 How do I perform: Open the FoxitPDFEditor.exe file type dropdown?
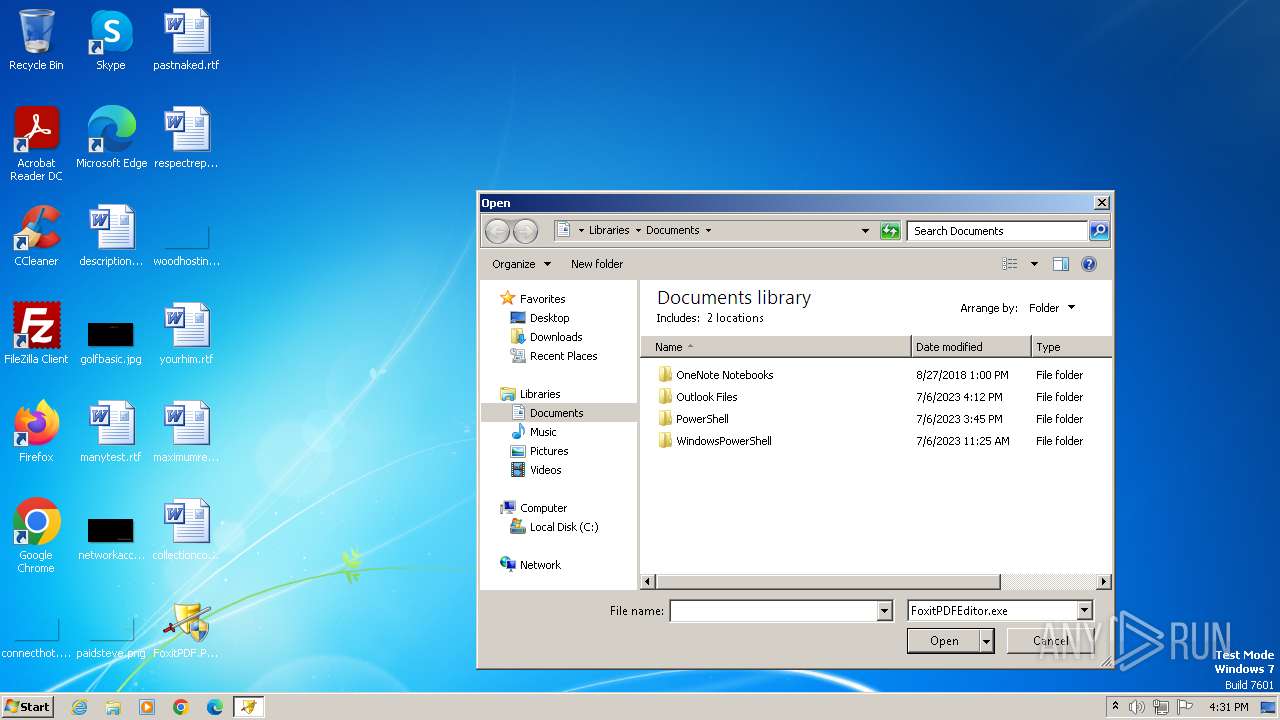[x=1084, y=610]
